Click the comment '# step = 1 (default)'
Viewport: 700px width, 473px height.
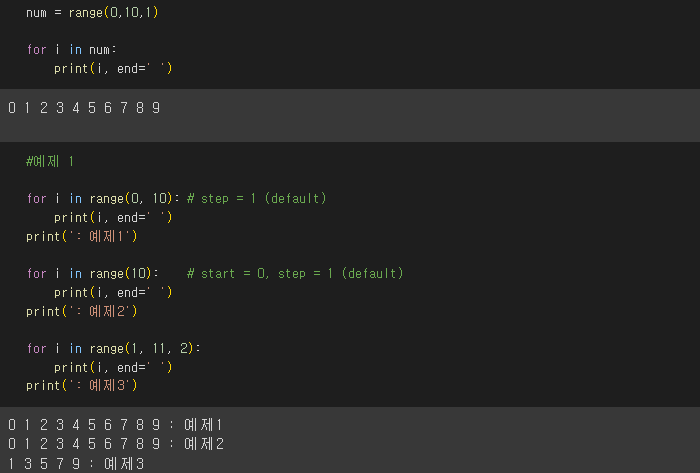(x=257, y=199)
